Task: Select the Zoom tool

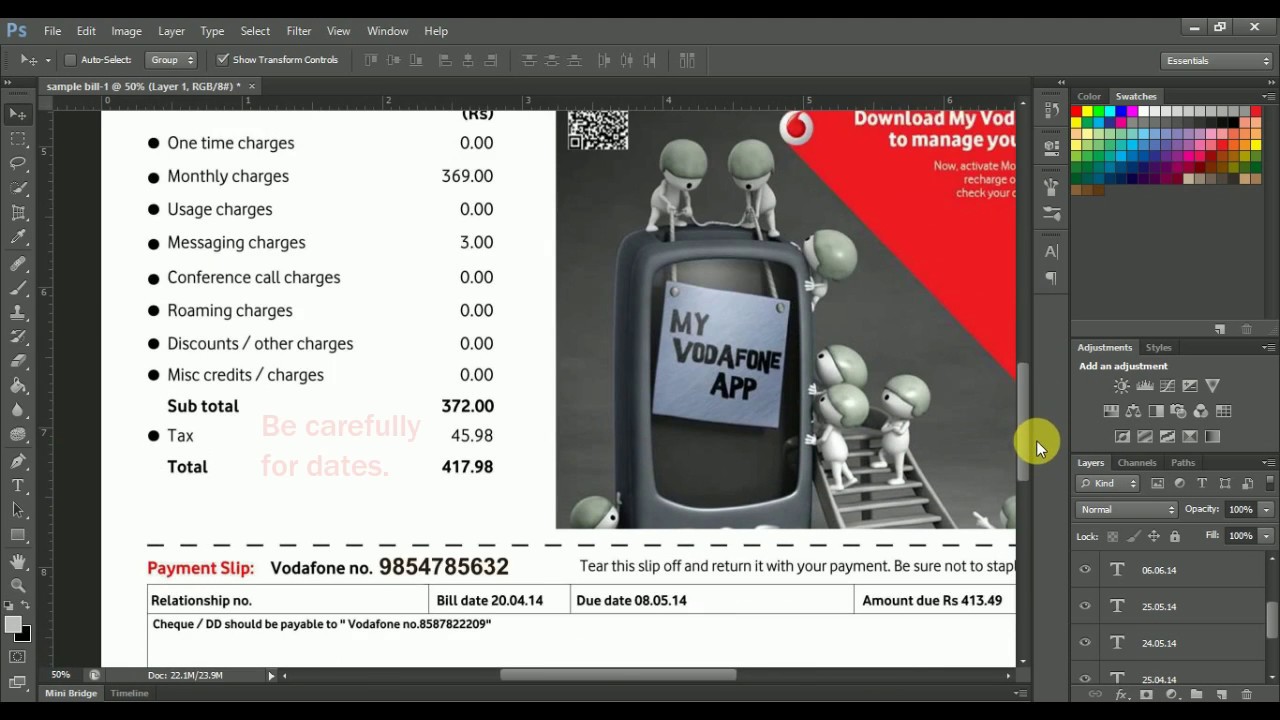Action: (x=18, y=586)
